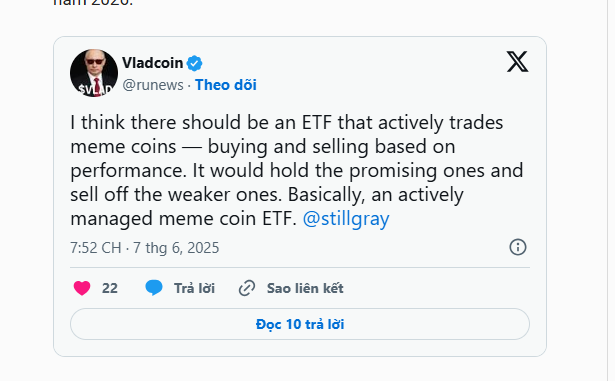The image size is (615, 381).
Task: Open the @stillgray mention
Action: [346, 219]
